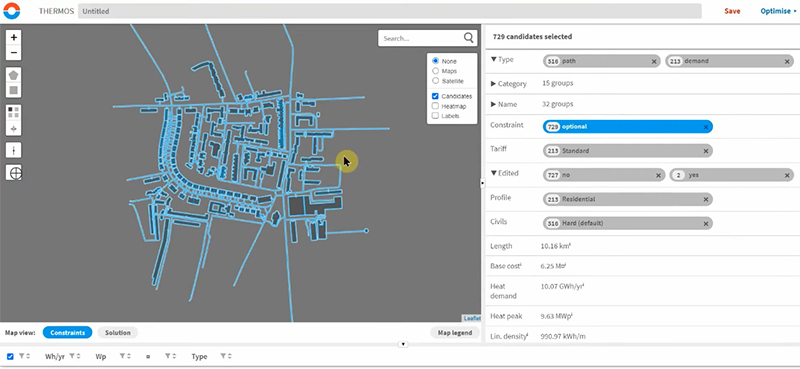The height and width of the screenshot is (369, 800).
Task: Select the polygon draw selection tool
Action: click(x=14, y=75)
